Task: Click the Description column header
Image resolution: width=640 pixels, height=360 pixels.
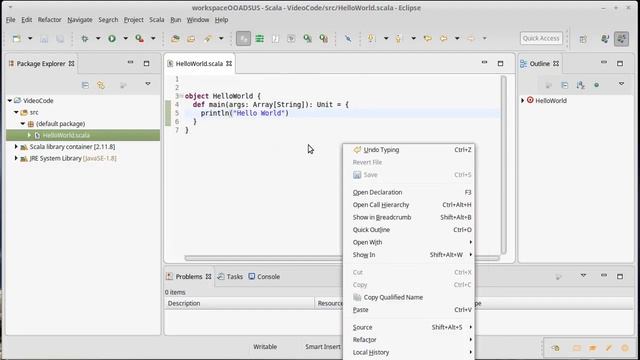Action: coord(240,303)
